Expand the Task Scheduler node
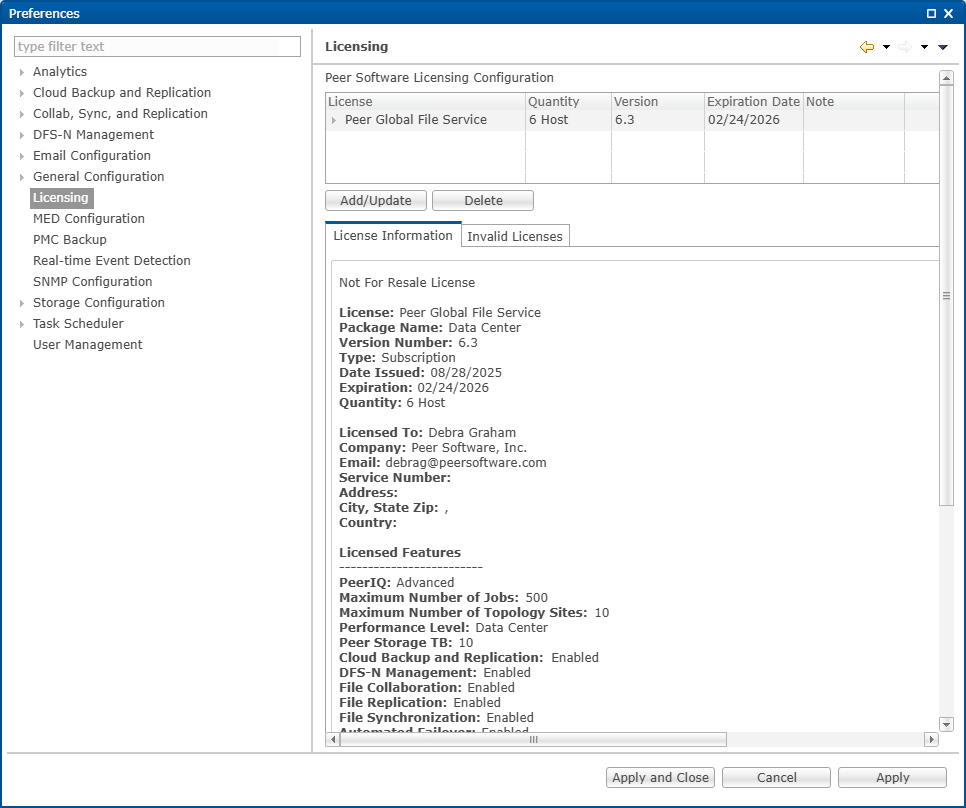Screen dimensions: 966x808 click(x=22, y=324)
